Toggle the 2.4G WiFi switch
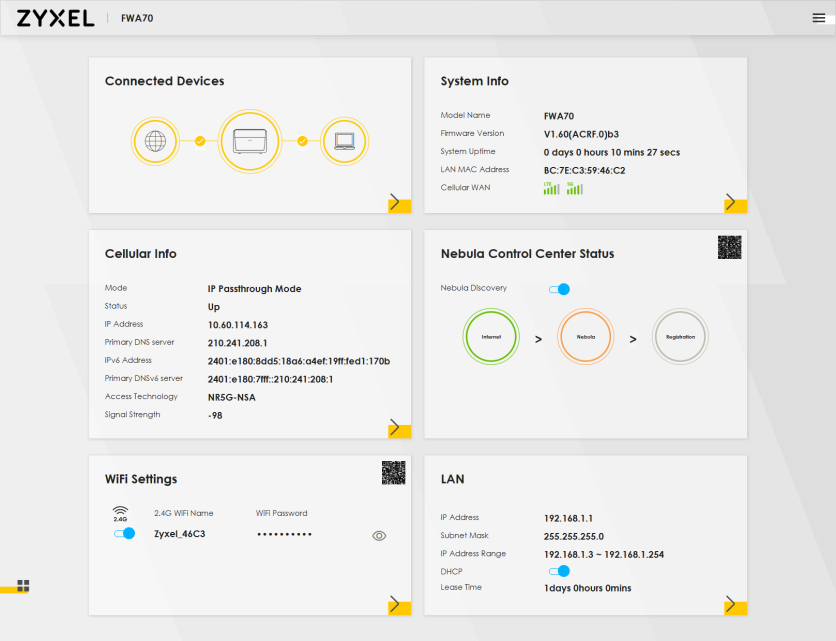The width and height of the screenshot is (836, 641). (124, 534)
